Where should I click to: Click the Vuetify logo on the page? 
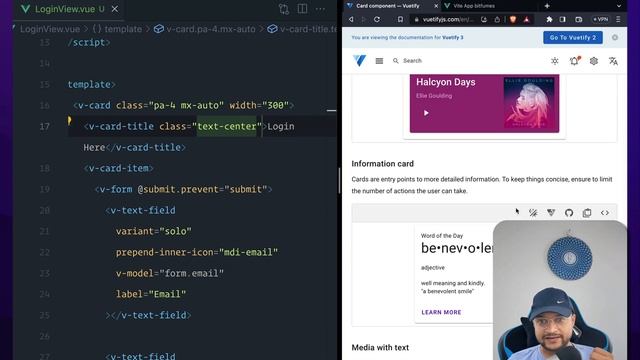[360, 61]
